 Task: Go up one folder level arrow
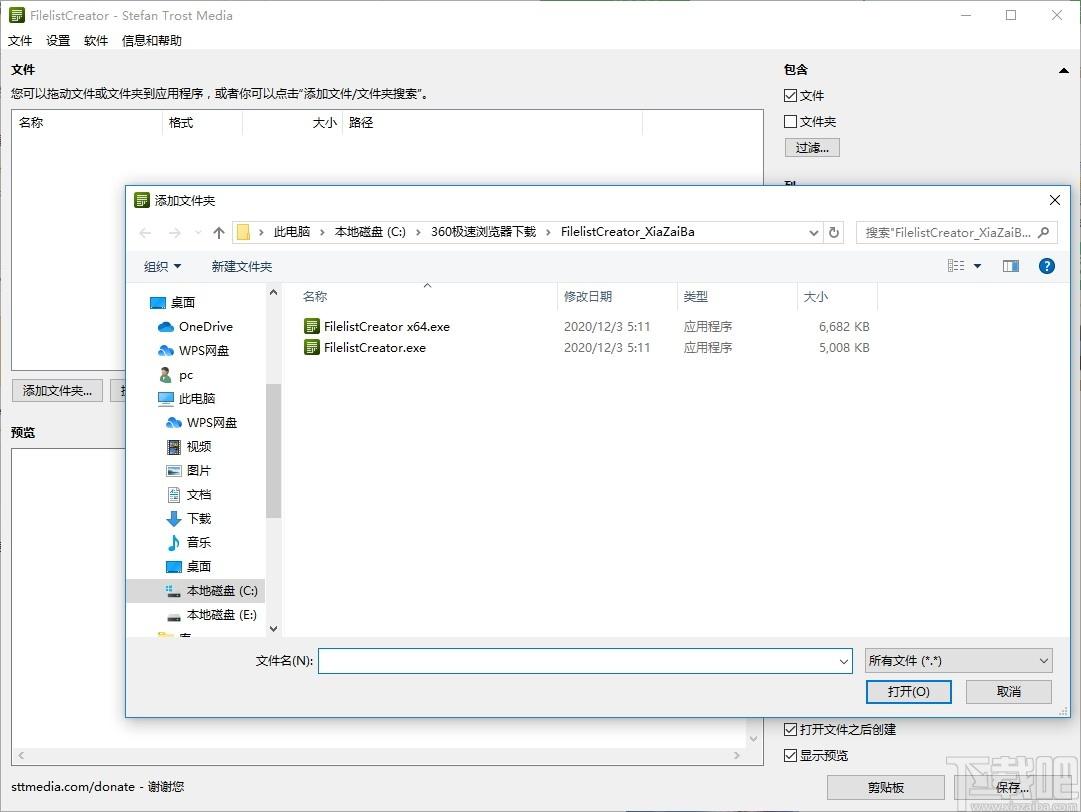(219, 232)
